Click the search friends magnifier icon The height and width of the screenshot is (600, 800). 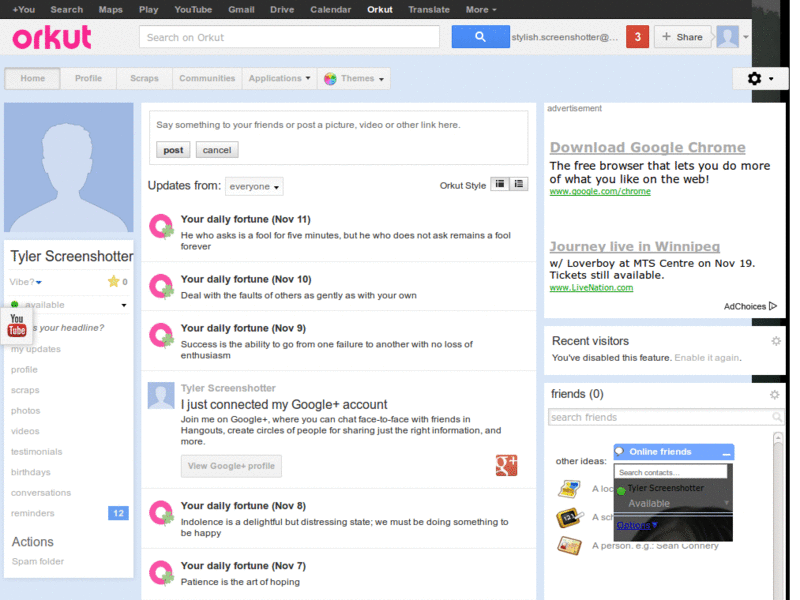(x=777, y=417)
